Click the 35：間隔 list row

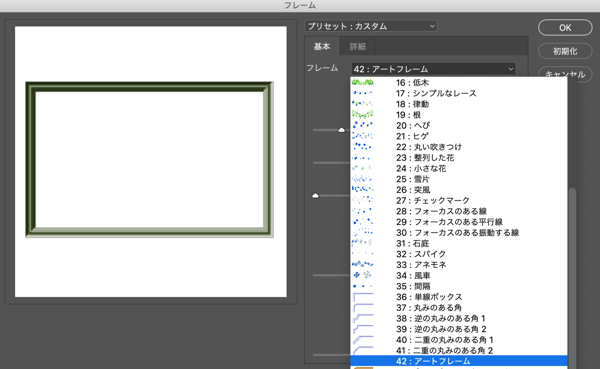[x=458, y=286]
